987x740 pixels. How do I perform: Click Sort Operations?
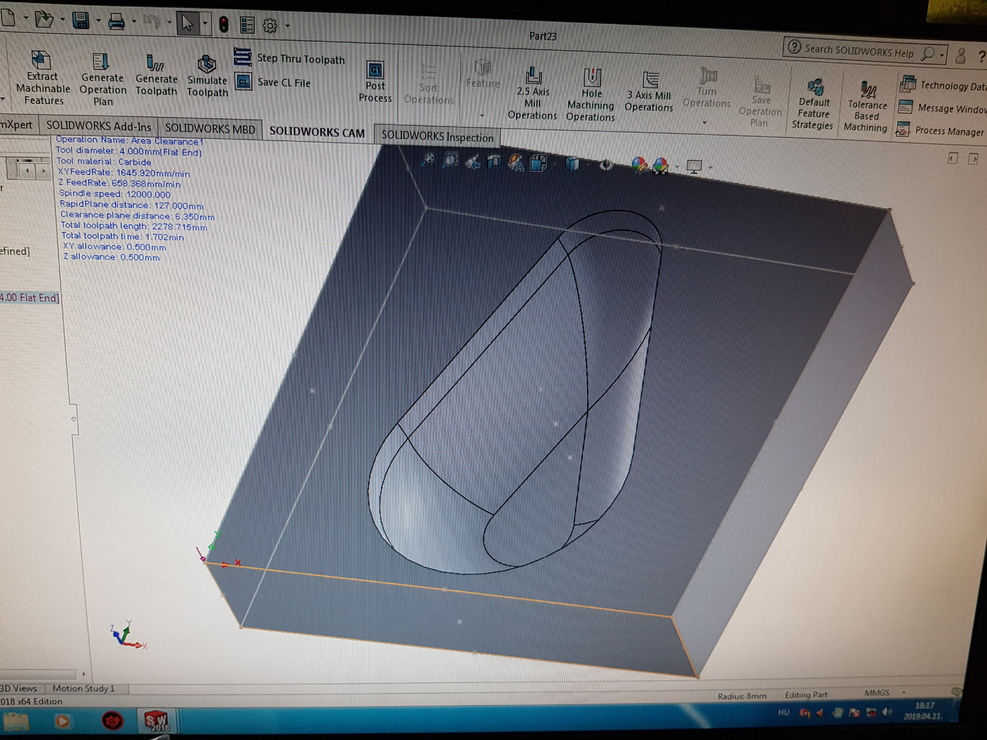(429, 84)
